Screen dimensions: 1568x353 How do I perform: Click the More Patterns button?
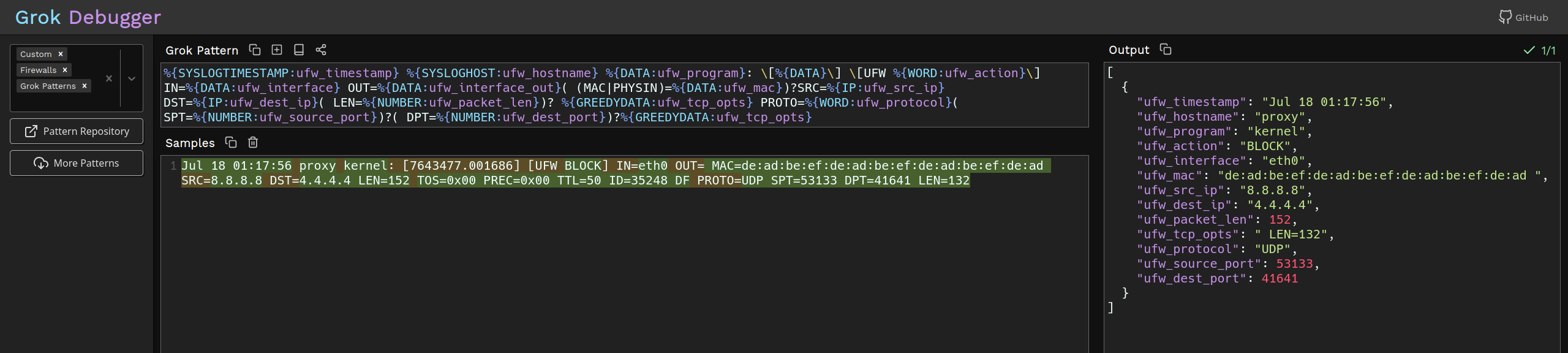[77, 163]
